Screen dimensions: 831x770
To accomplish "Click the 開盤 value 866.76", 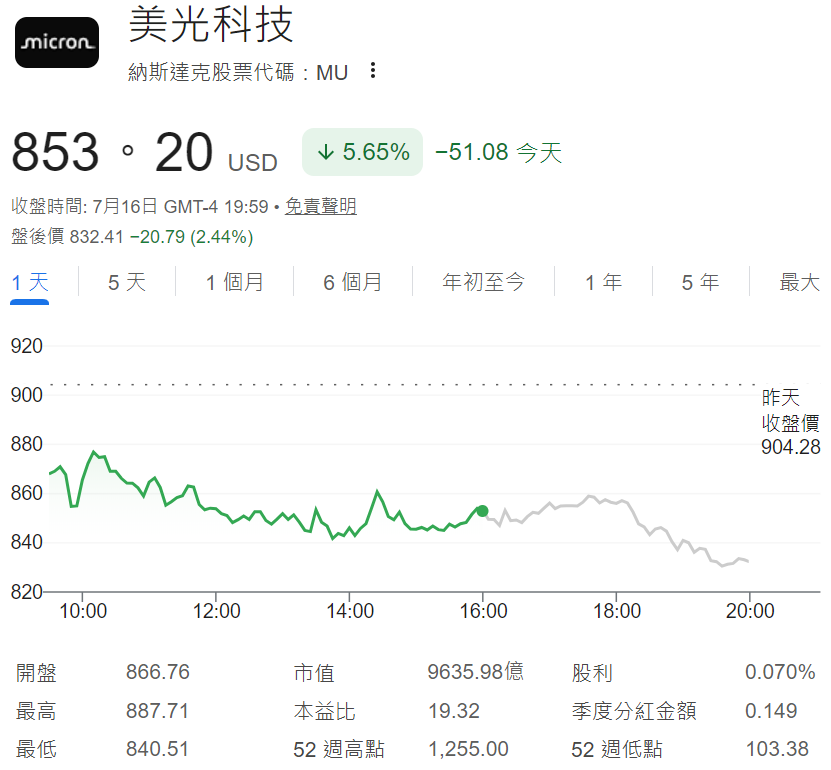I will coord(158,672).
